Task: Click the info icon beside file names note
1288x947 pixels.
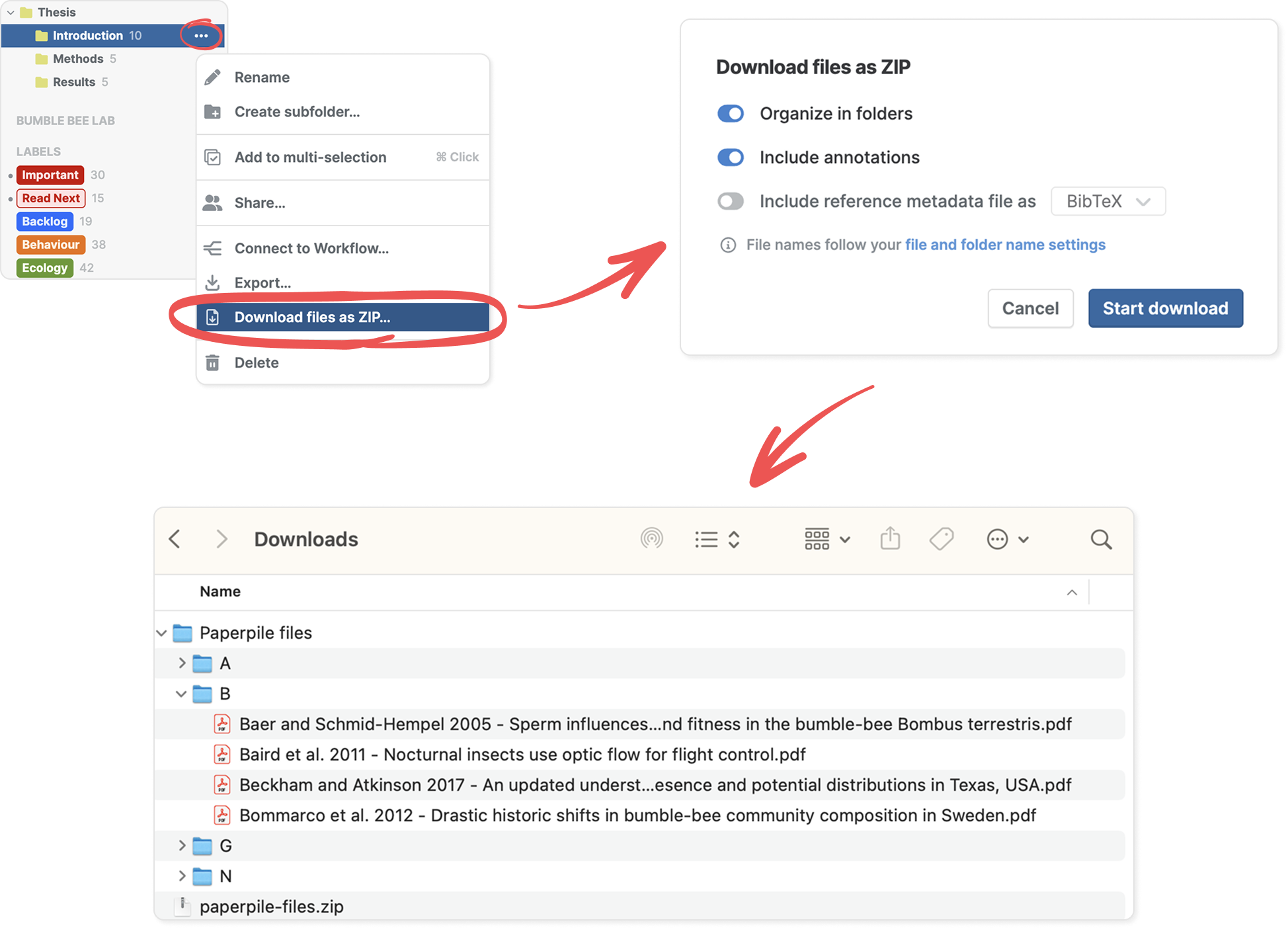Action: 727,245
